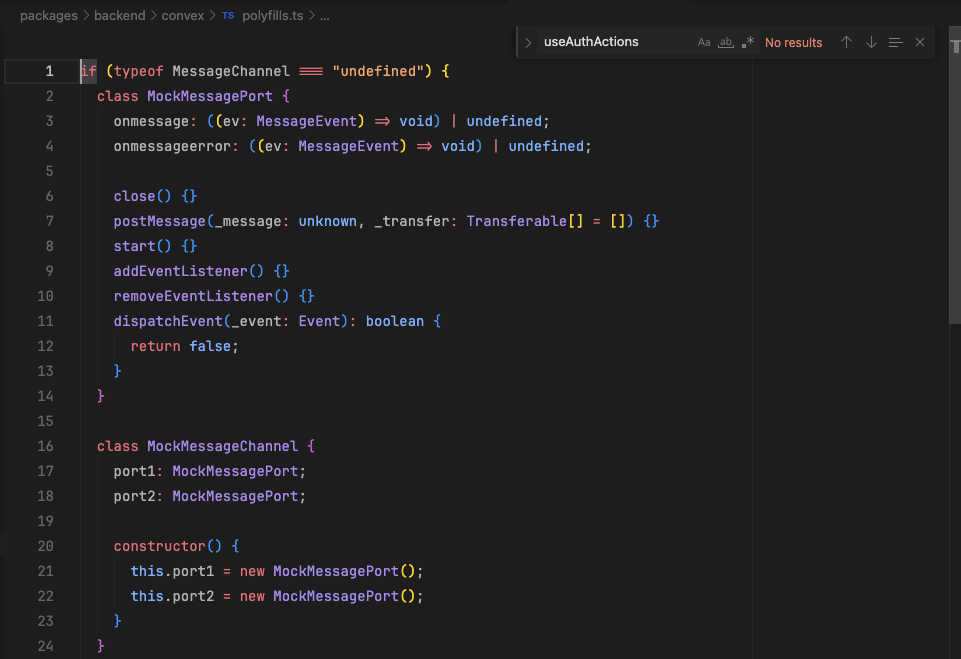Click 'class MockMessageChannel' declaration
This screenshot has width=961, height=659.
point(197,446)
